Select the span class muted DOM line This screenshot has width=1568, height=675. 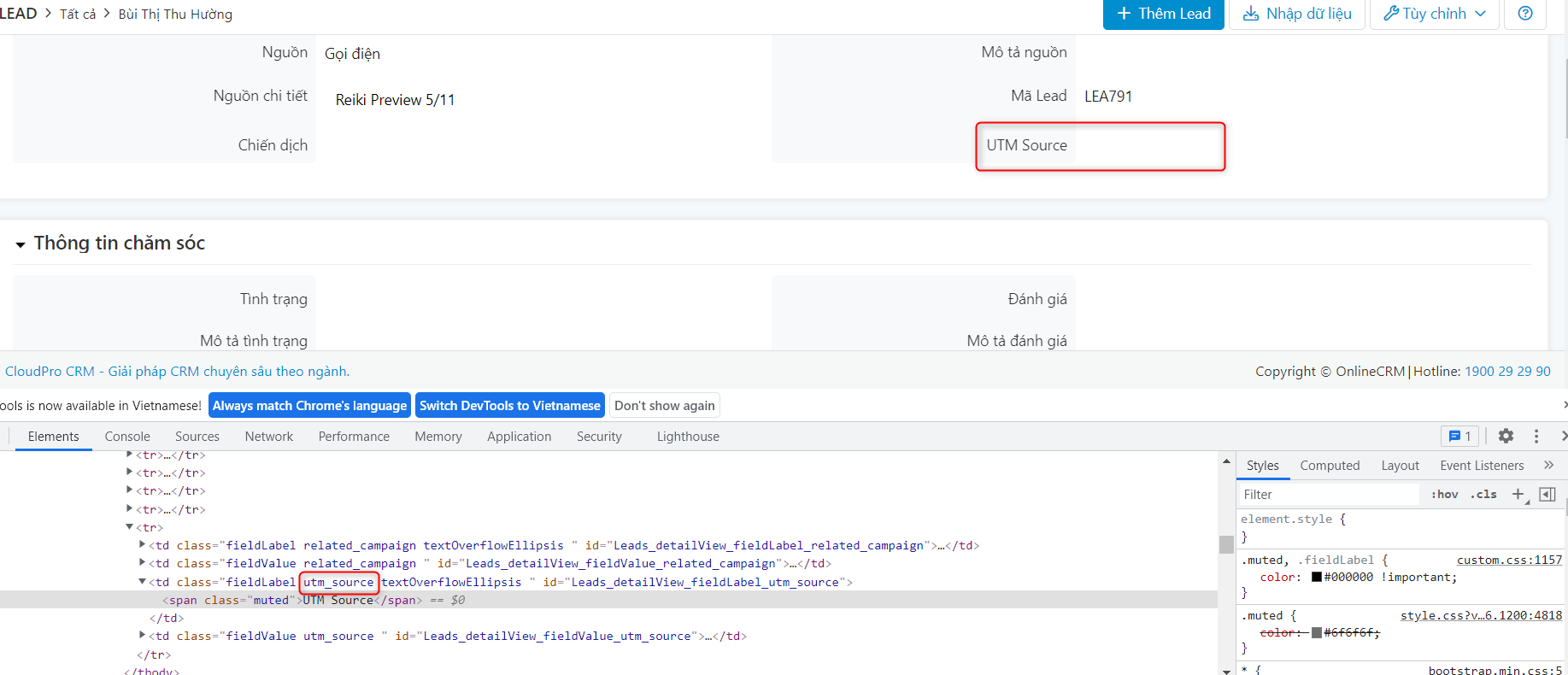608,600
